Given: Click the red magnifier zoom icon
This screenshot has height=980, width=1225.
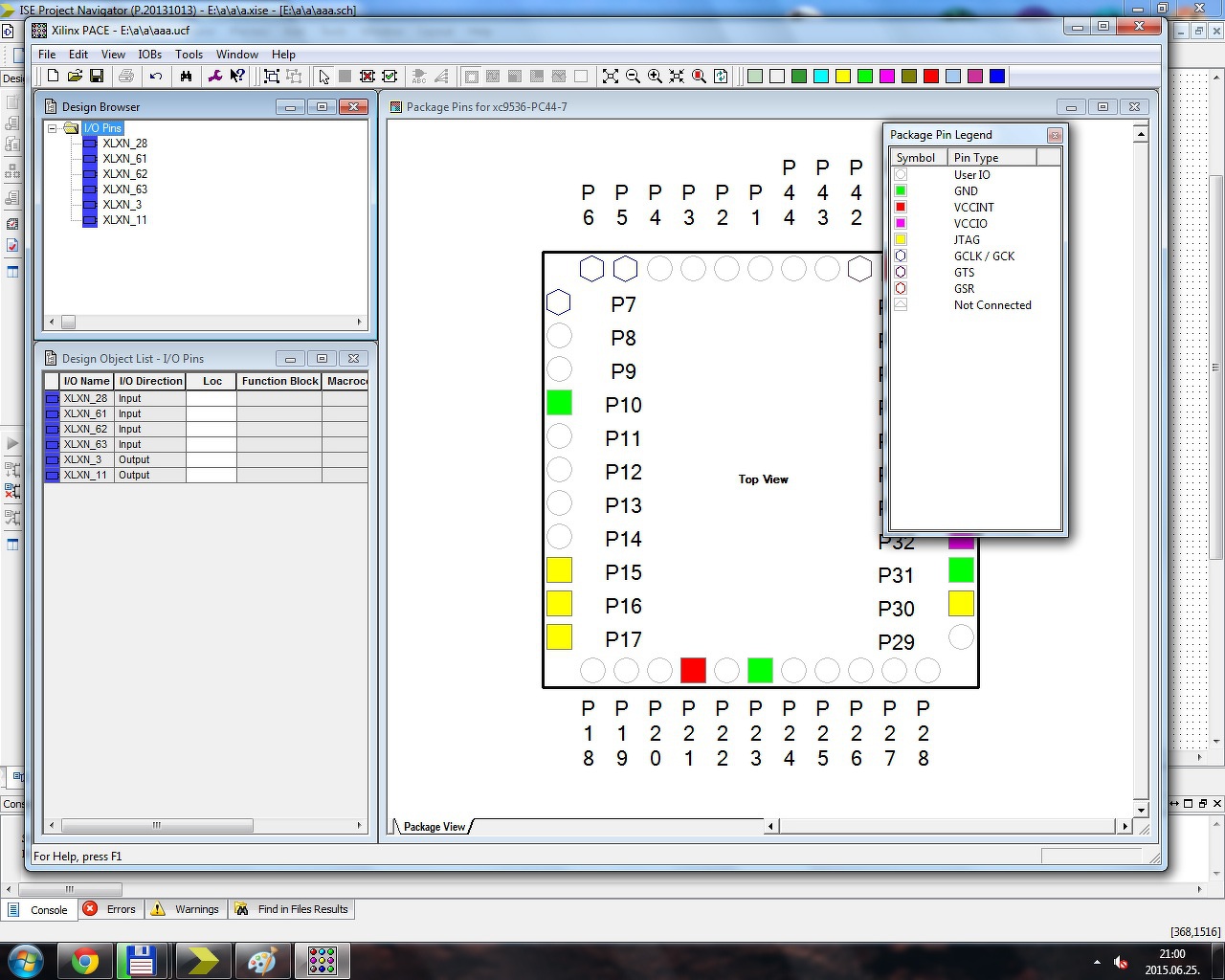Looking at the screenshot, I should tap(699, 77).
